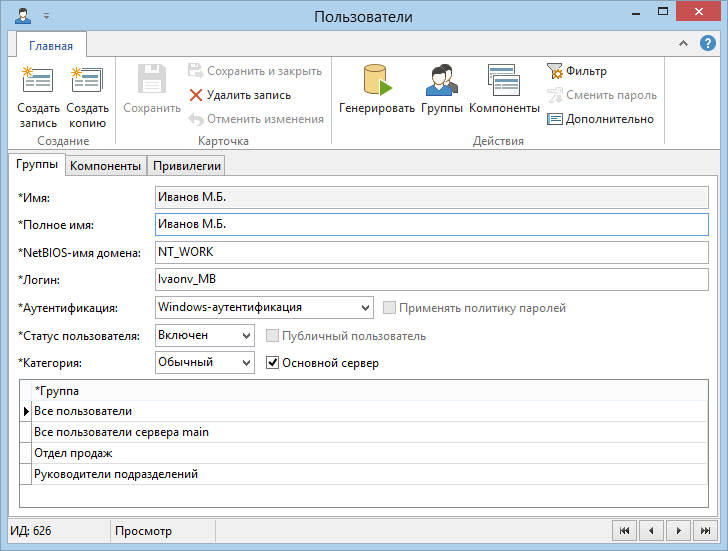The image size is (728, 551).
Task: Click the Группа column header
Action: [x=370, y=391]
